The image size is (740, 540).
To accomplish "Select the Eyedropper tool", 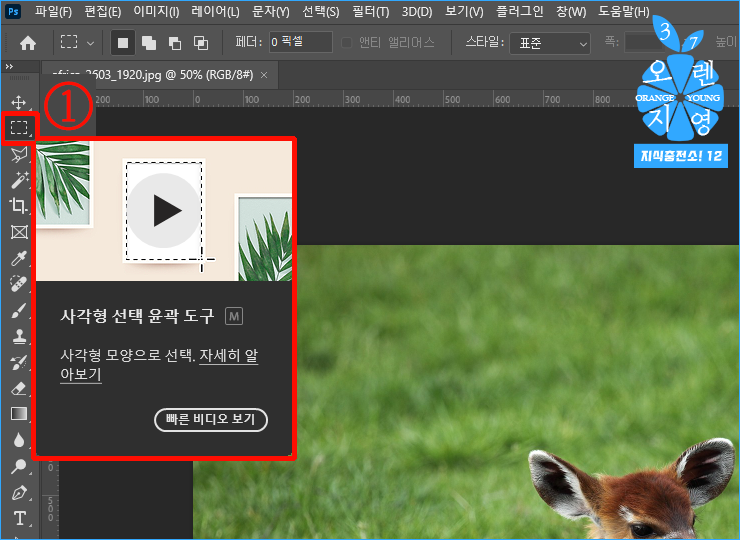I will pyautogui.click(x=19, y=258).
